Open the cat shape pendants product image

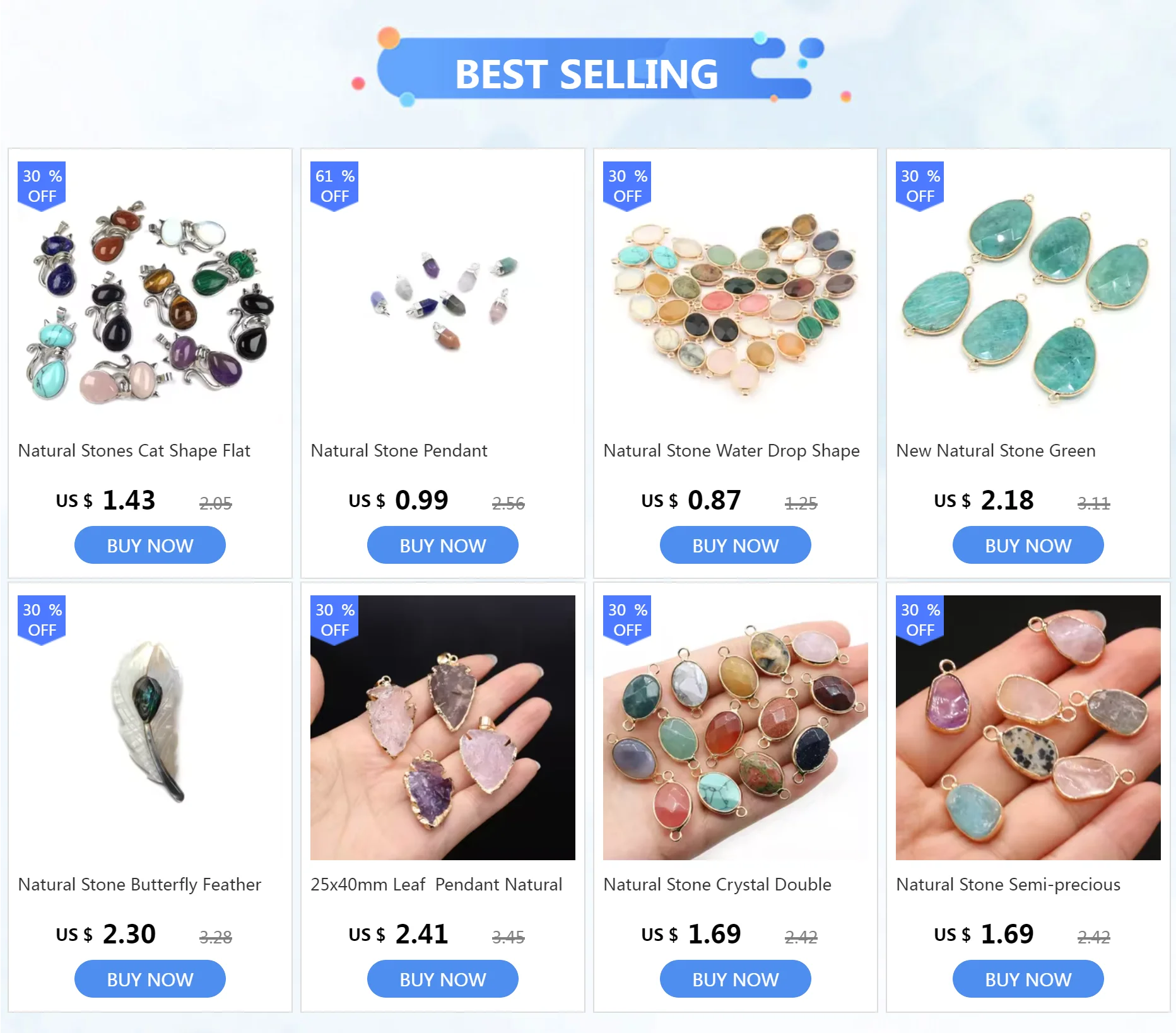[x=150, y=294]
